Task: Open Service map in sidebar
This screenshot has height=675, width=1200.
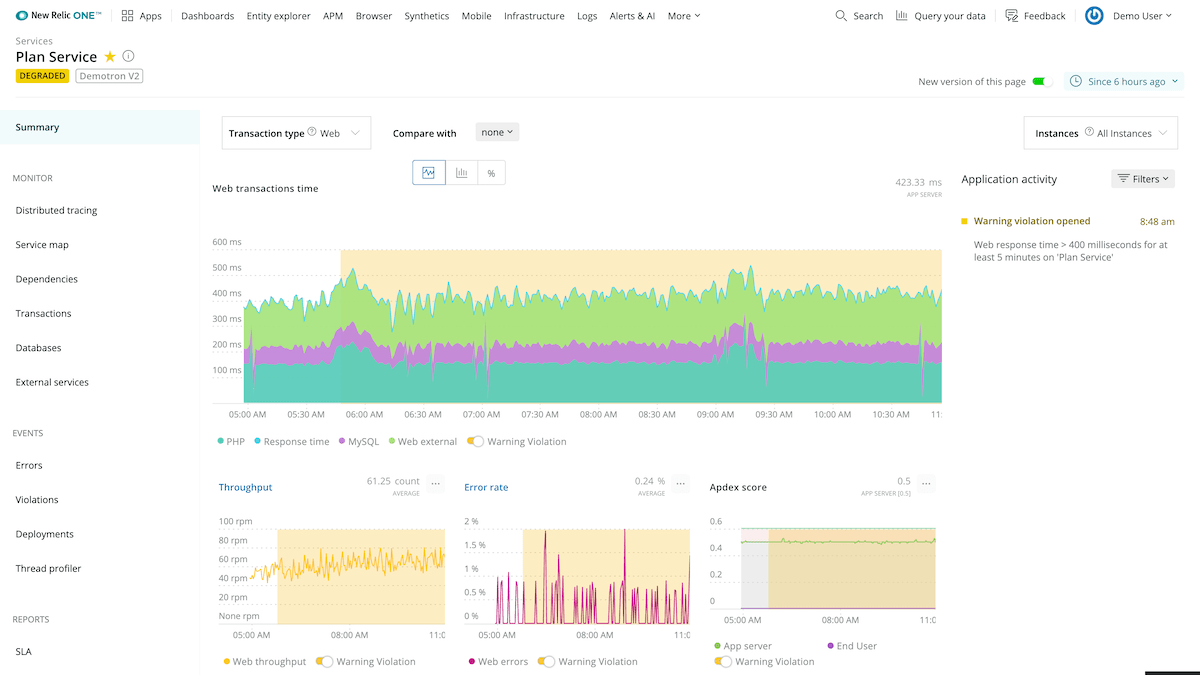Action: click(42, 245)
